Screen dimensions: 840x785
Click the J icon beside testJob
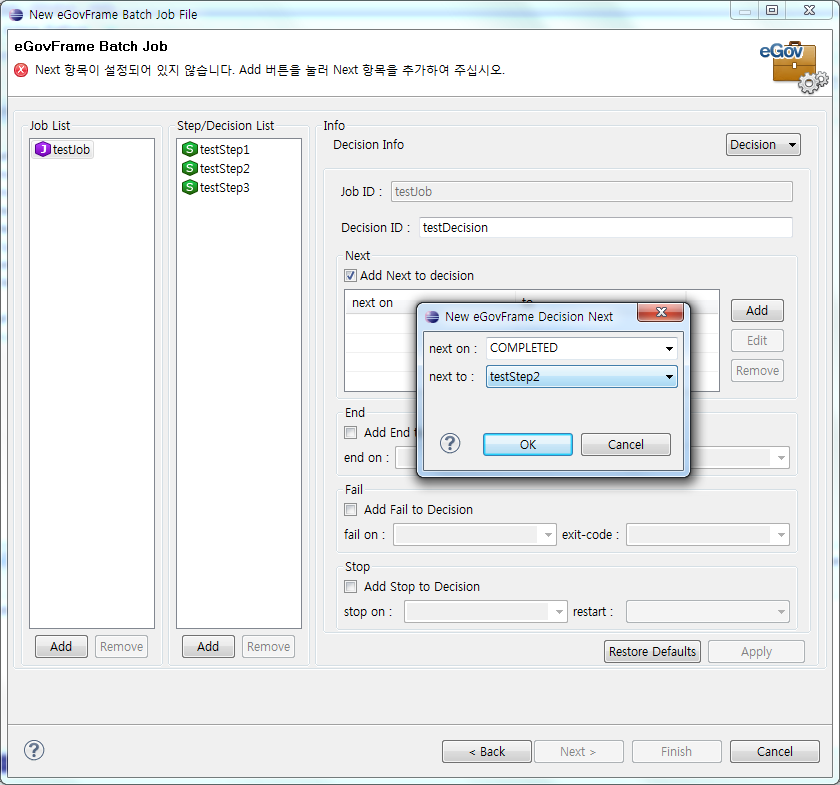coord(42,149)
